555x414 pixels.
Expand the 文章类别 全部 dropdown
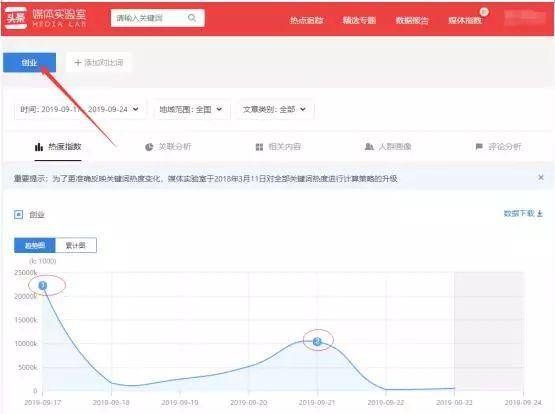tap(274, 109)
